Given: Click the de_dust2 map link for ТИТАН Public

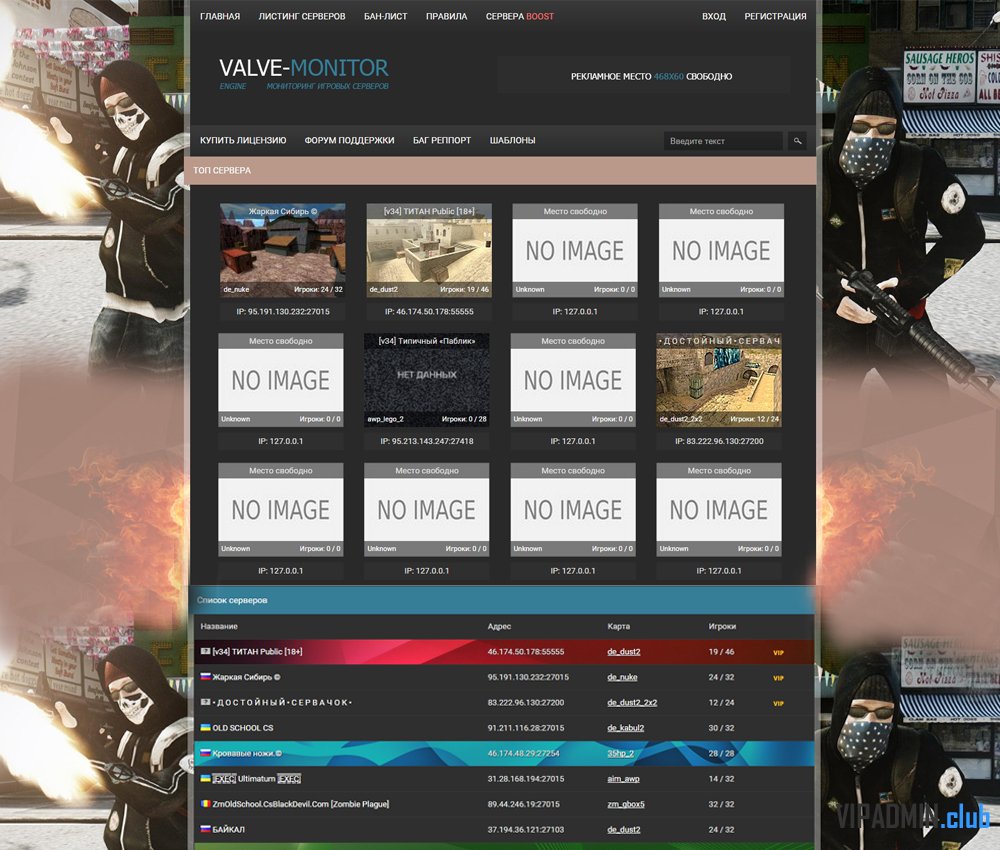Looking at the screenshot, I should pyautogui.click(x=624, y=652).
